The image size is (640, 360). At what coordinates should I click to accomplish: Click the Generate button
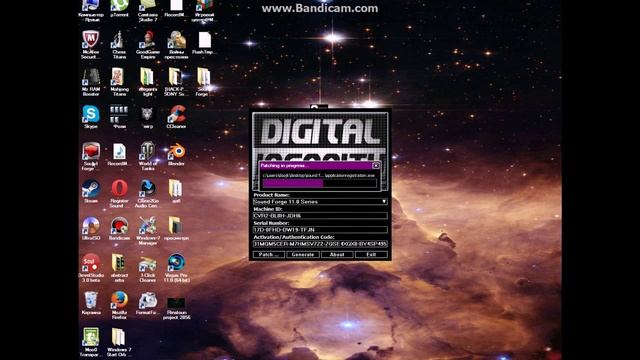click(302, 254)
